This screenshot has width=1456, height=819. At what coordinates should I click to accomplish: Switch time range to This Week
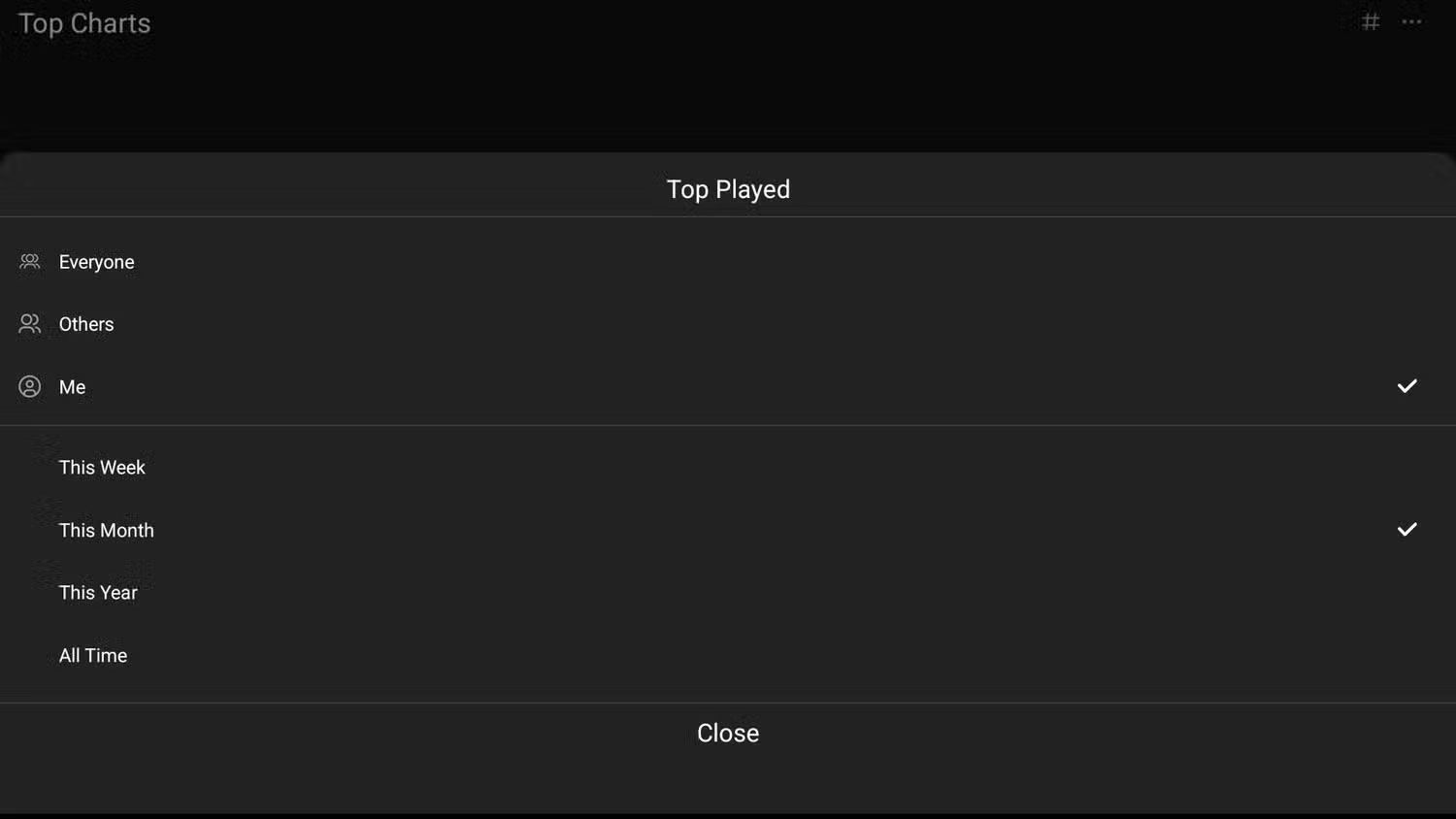pos(102,468)
